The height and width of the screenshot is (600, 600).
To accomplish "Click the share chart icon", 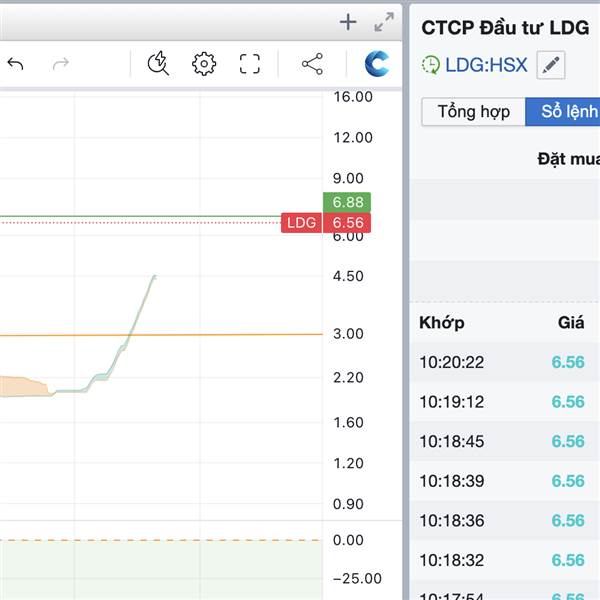I will [312, 64].
